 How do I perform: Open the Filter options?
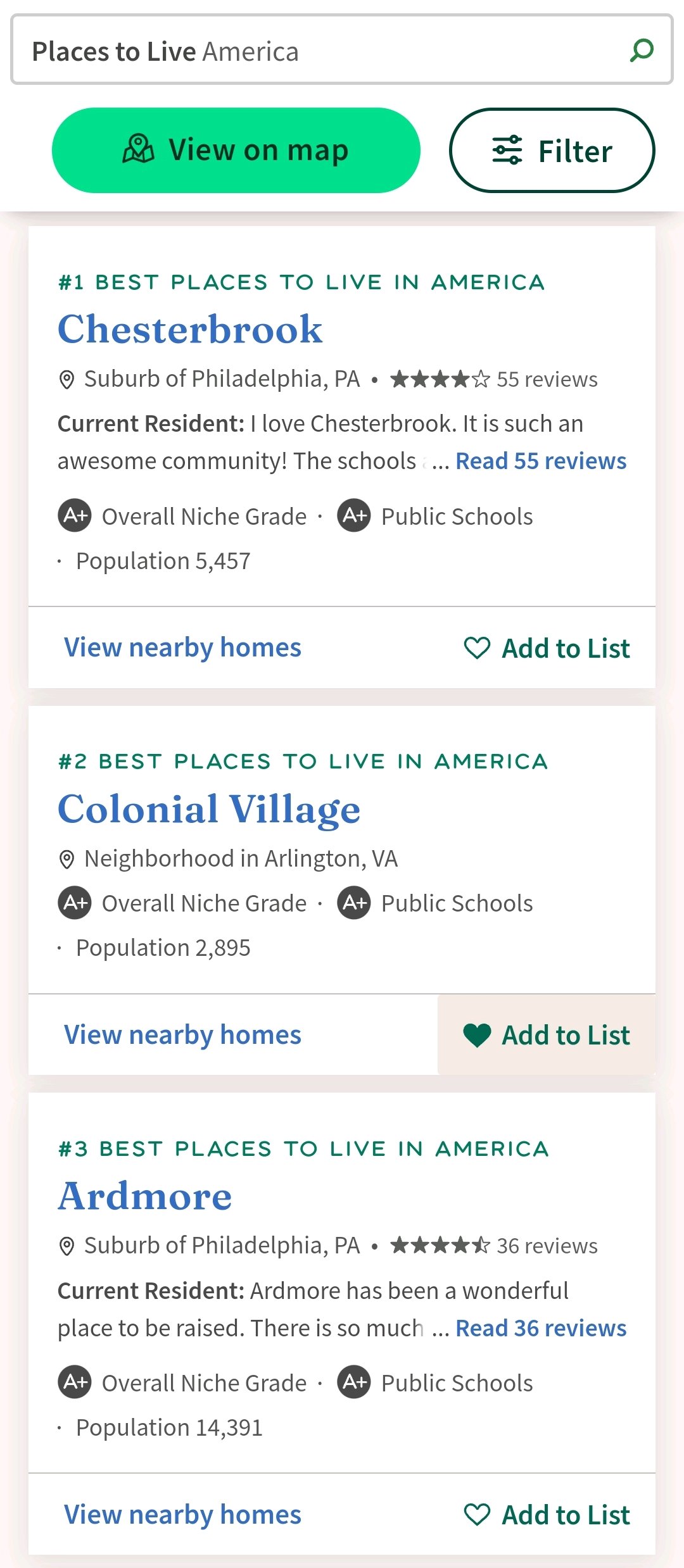pos(552,150)
